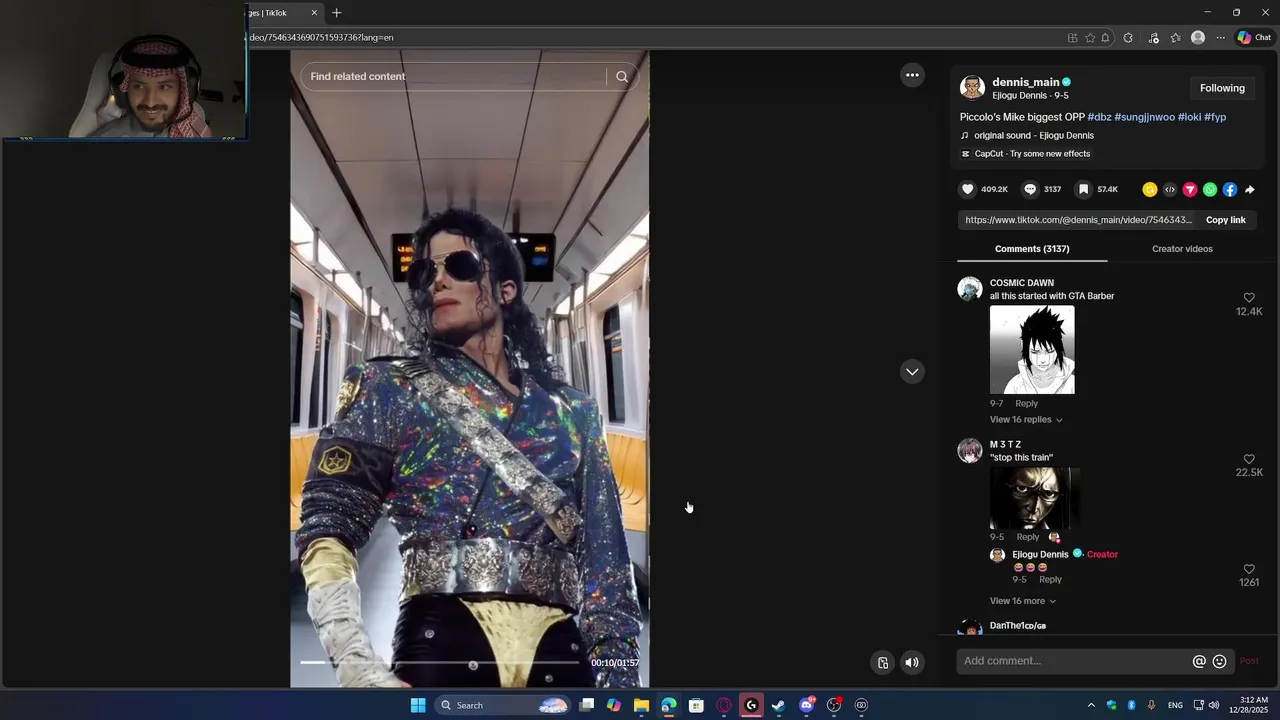The image size is (1280, 720).
Task: Open Discord from the taskbar
Action: coord(806,705)
